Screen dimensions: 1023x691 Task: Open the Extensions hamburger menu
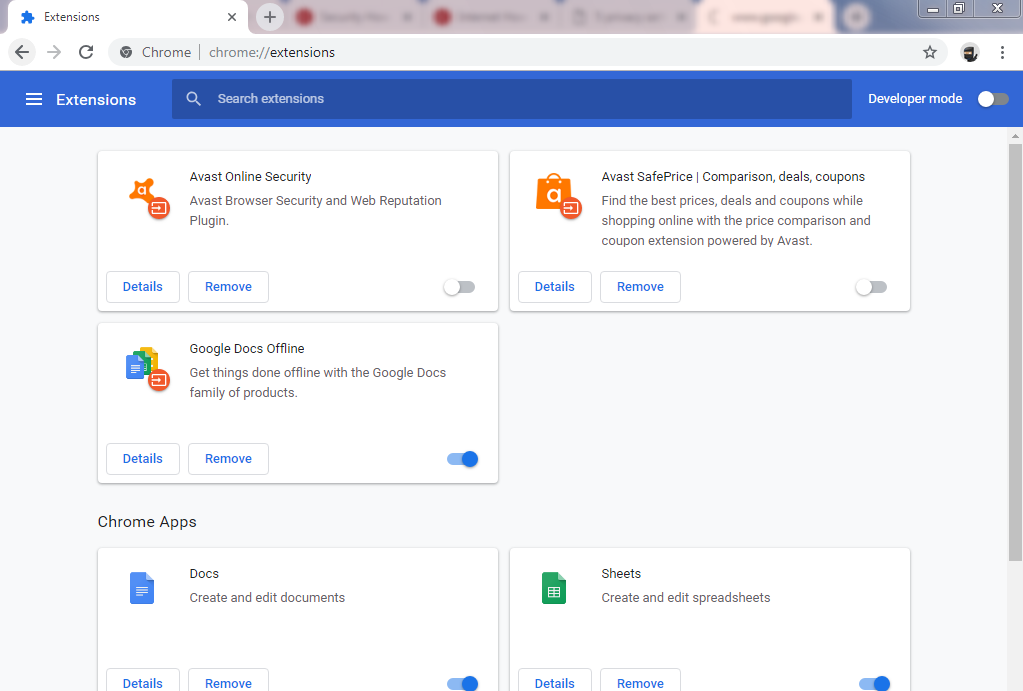pyautogui.click(x=34, y=98)
